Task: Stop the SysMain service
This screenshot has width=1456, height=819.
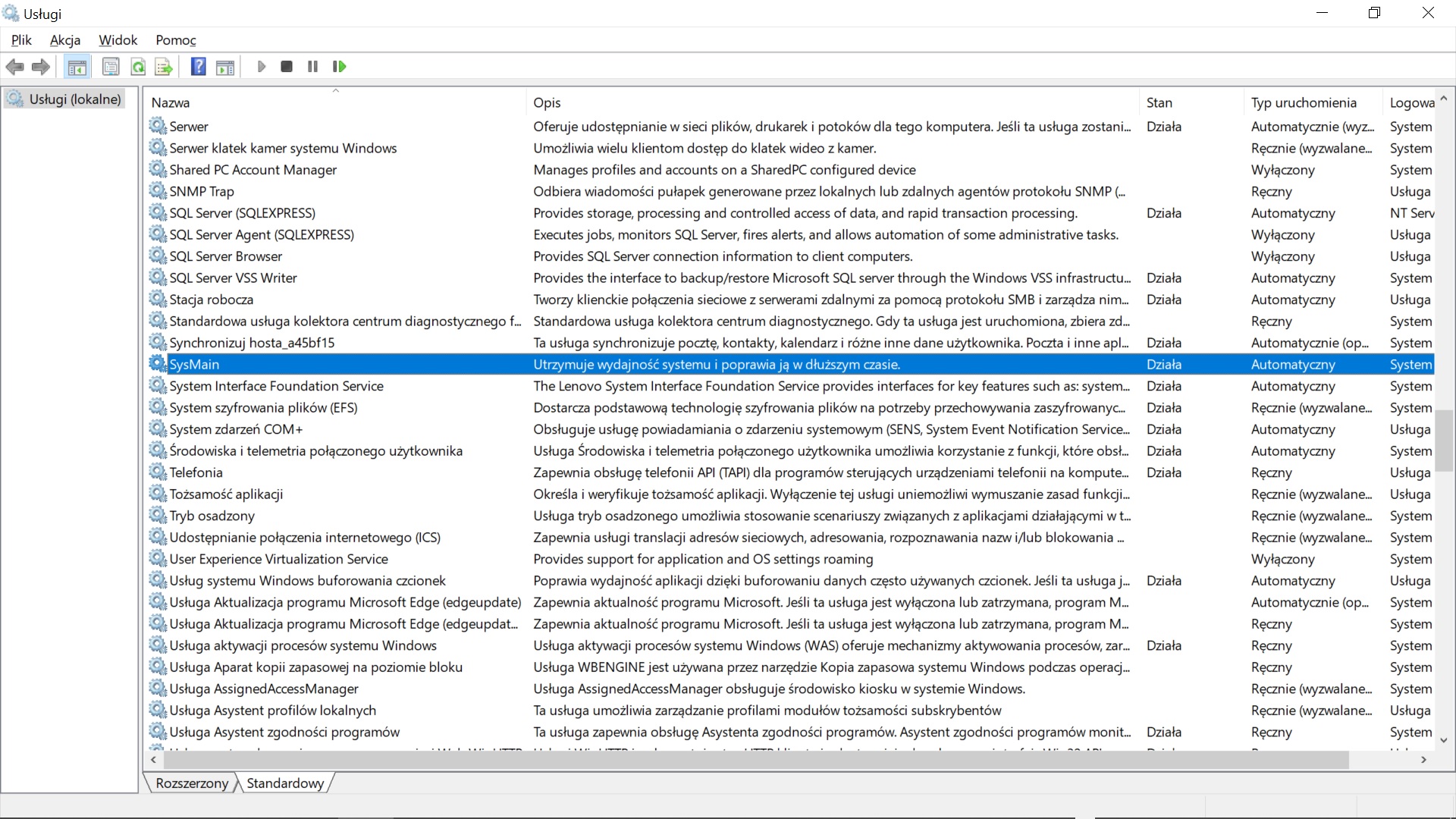Action: coord(286,67)
